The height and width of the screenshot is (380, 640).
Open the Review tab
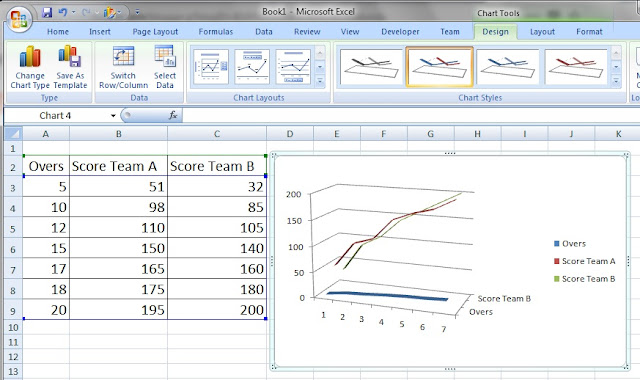(x=307, y=32)
